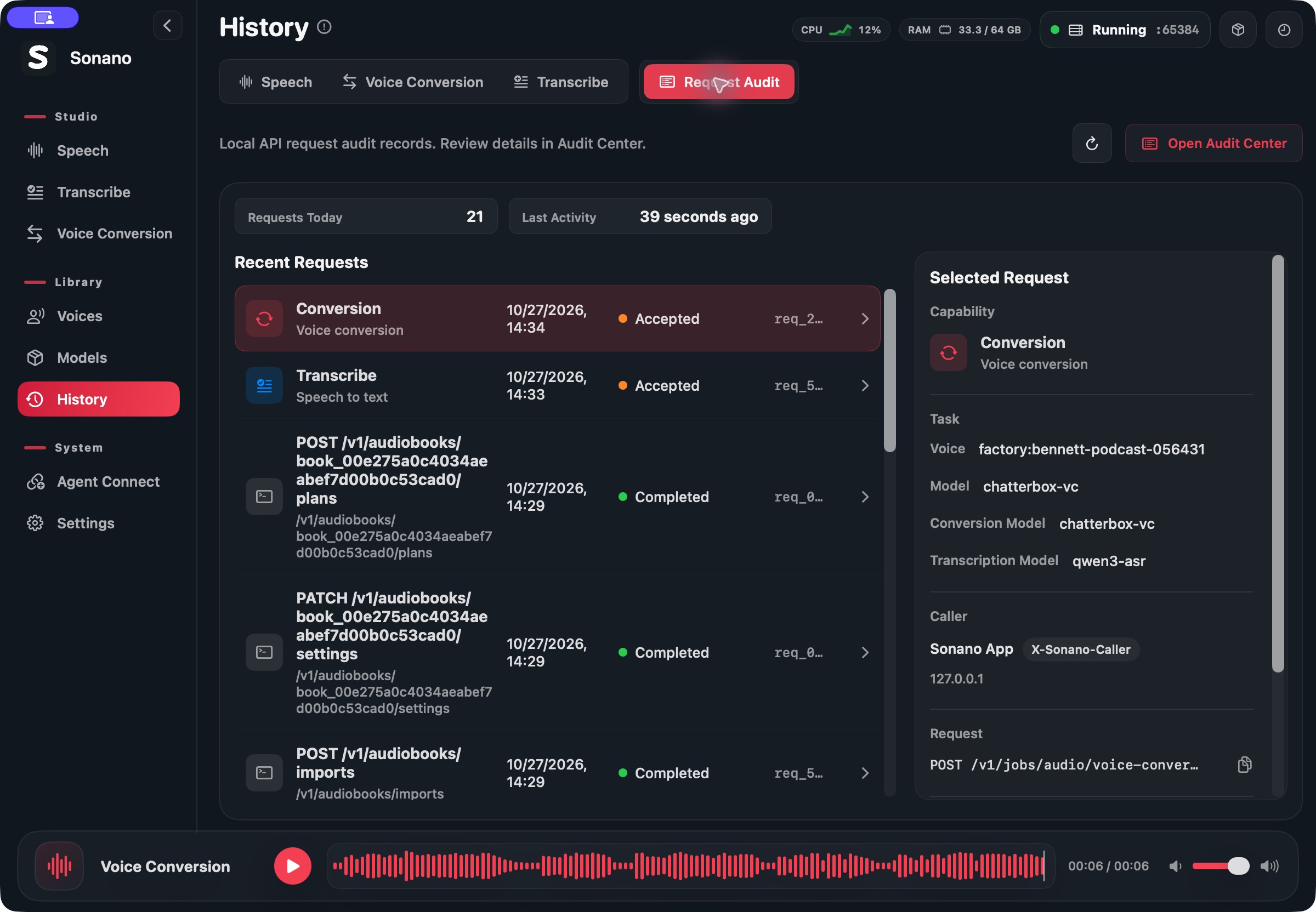Expand the PATCH settings request chevron

pyautogui.click(x=865, y=653)
